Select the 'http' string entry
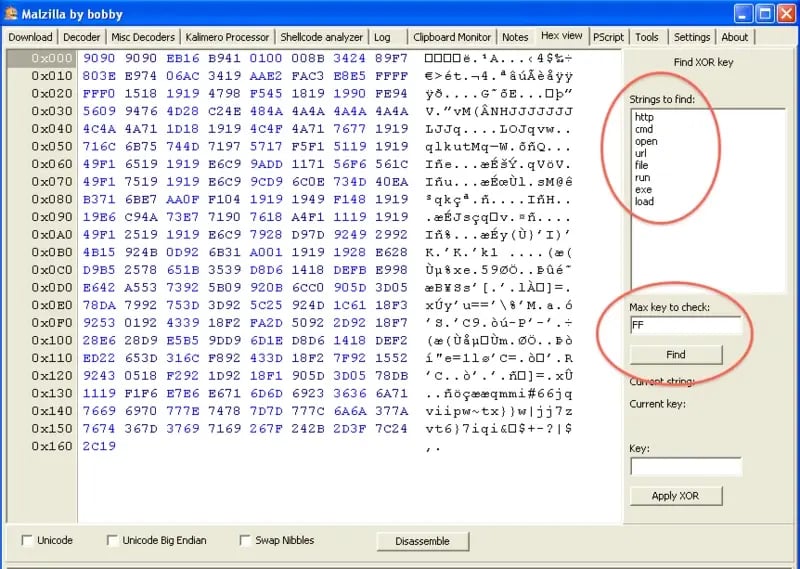 point(644,117)
